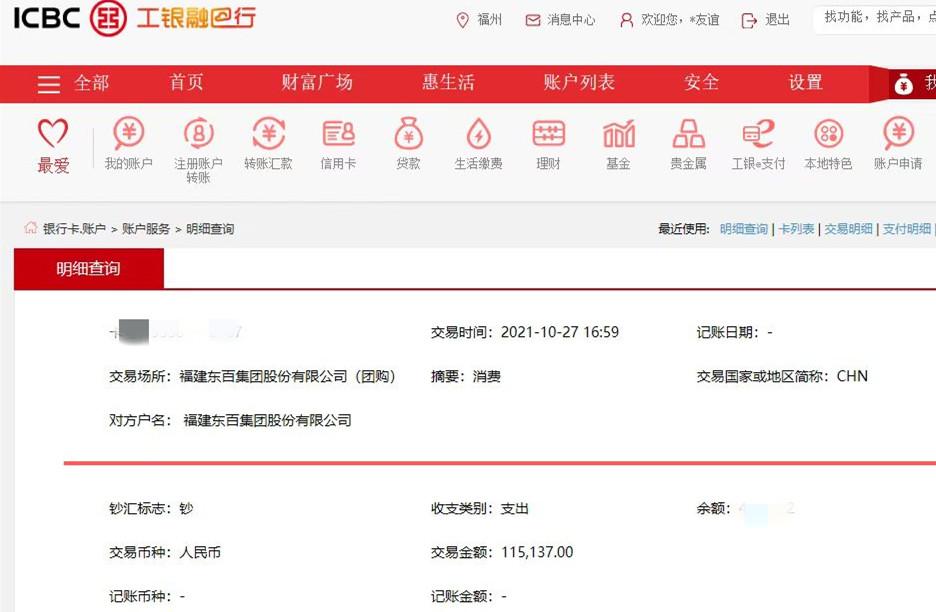Click the 收支类别 value 支出
This screenshot has width=936, height=612.
tap(515, 509)
